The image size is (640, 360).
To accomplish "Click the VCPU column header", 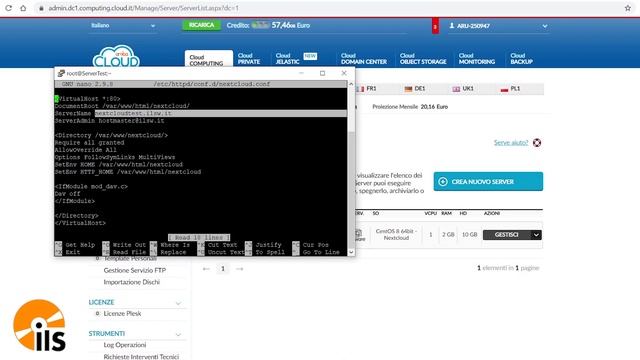I will pyautogui.click(x=431, y=213).
